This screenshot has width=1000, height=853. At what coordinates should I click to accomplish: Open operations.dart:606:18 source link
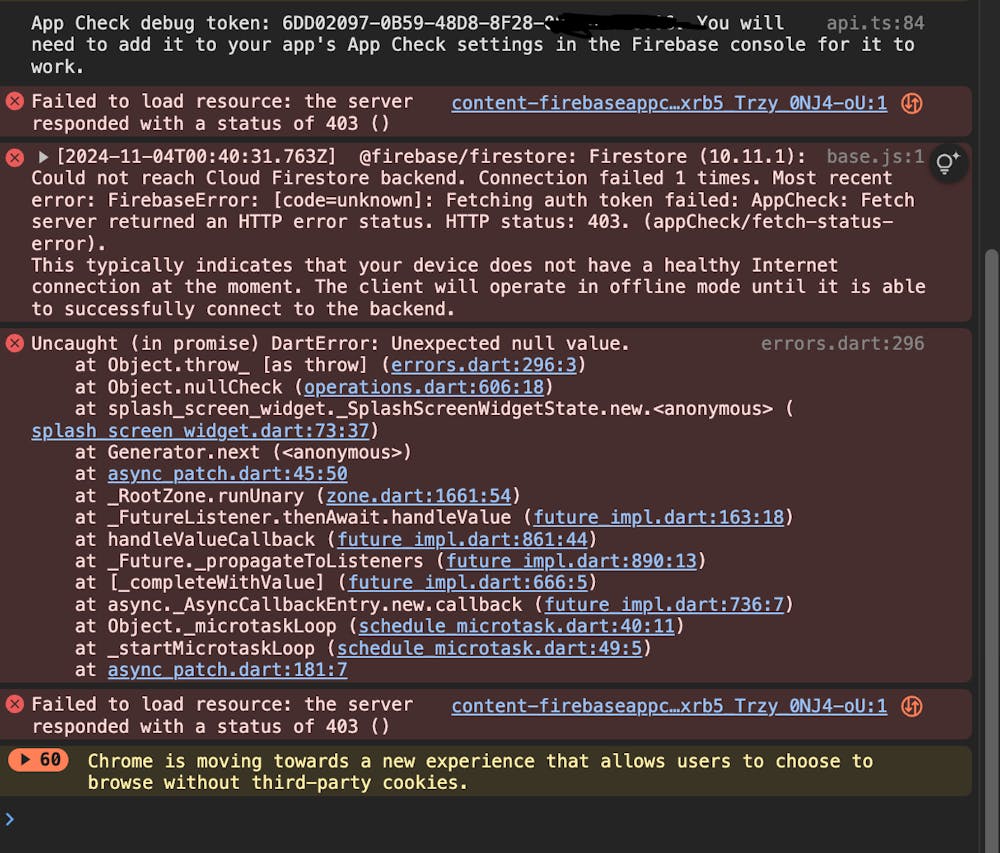pos(424,388)
